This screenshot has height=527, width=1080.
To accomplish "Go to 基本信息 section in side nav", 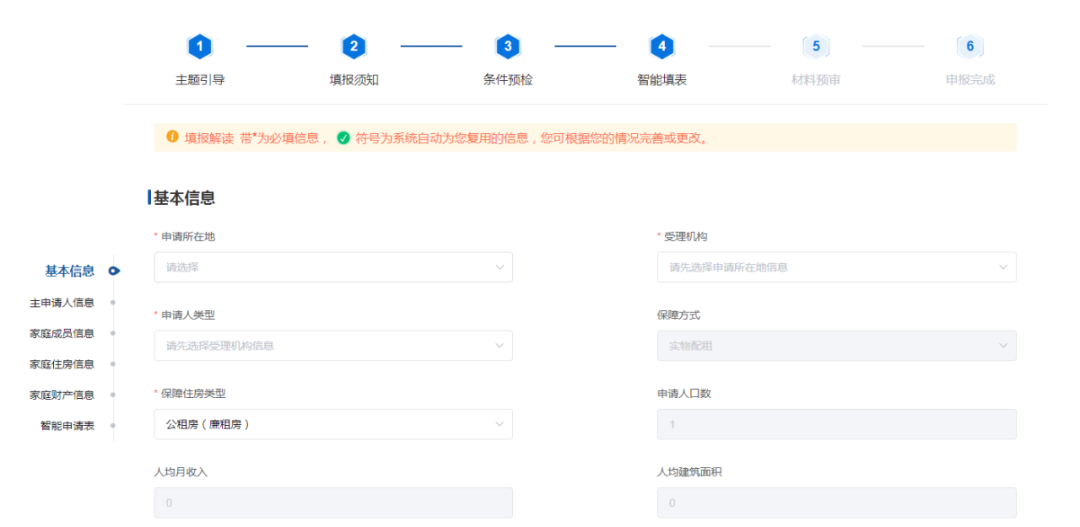I will 70,271.
